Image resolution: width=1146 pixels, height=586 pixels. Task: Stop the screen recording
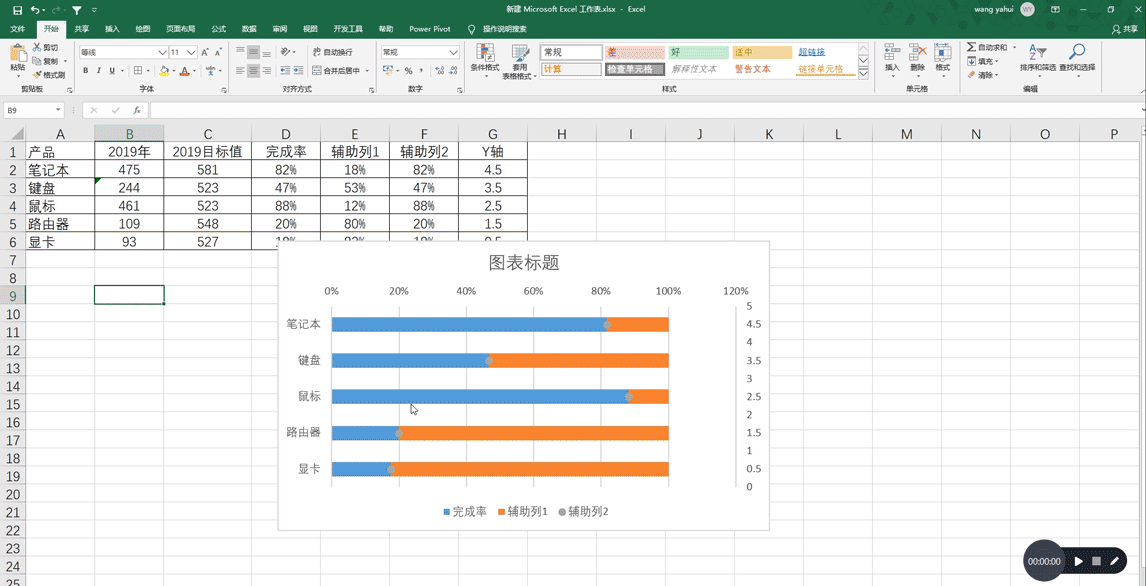click(x=1096, y=561)
